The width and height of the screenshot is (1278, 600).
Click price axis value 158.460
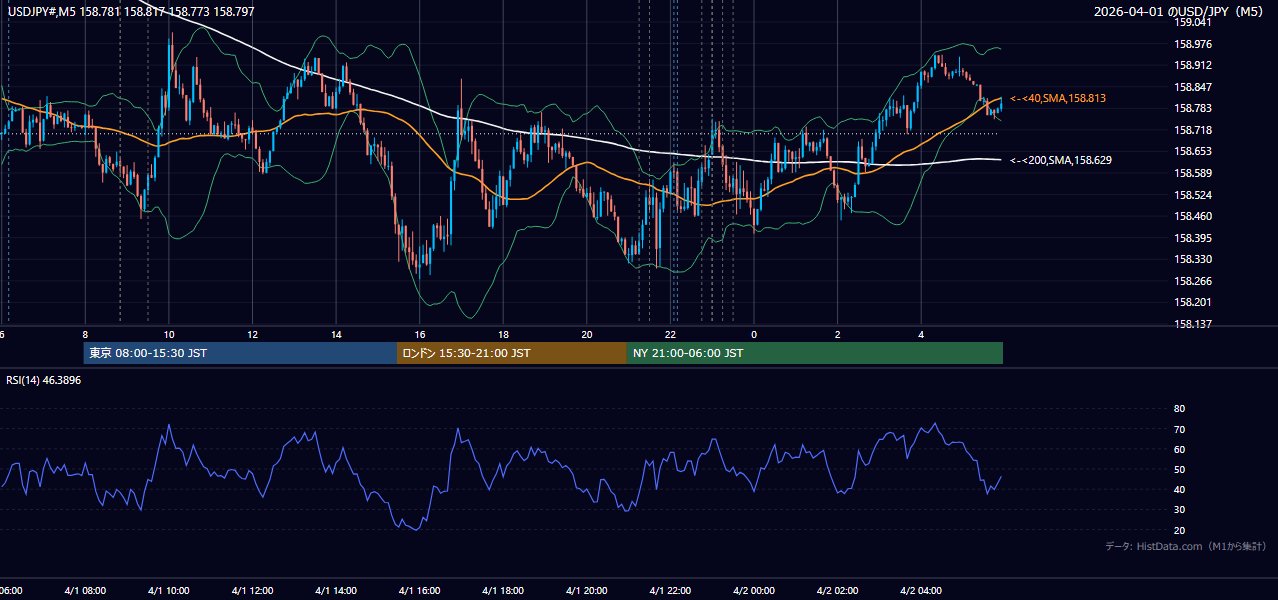tap(1193, 216)
